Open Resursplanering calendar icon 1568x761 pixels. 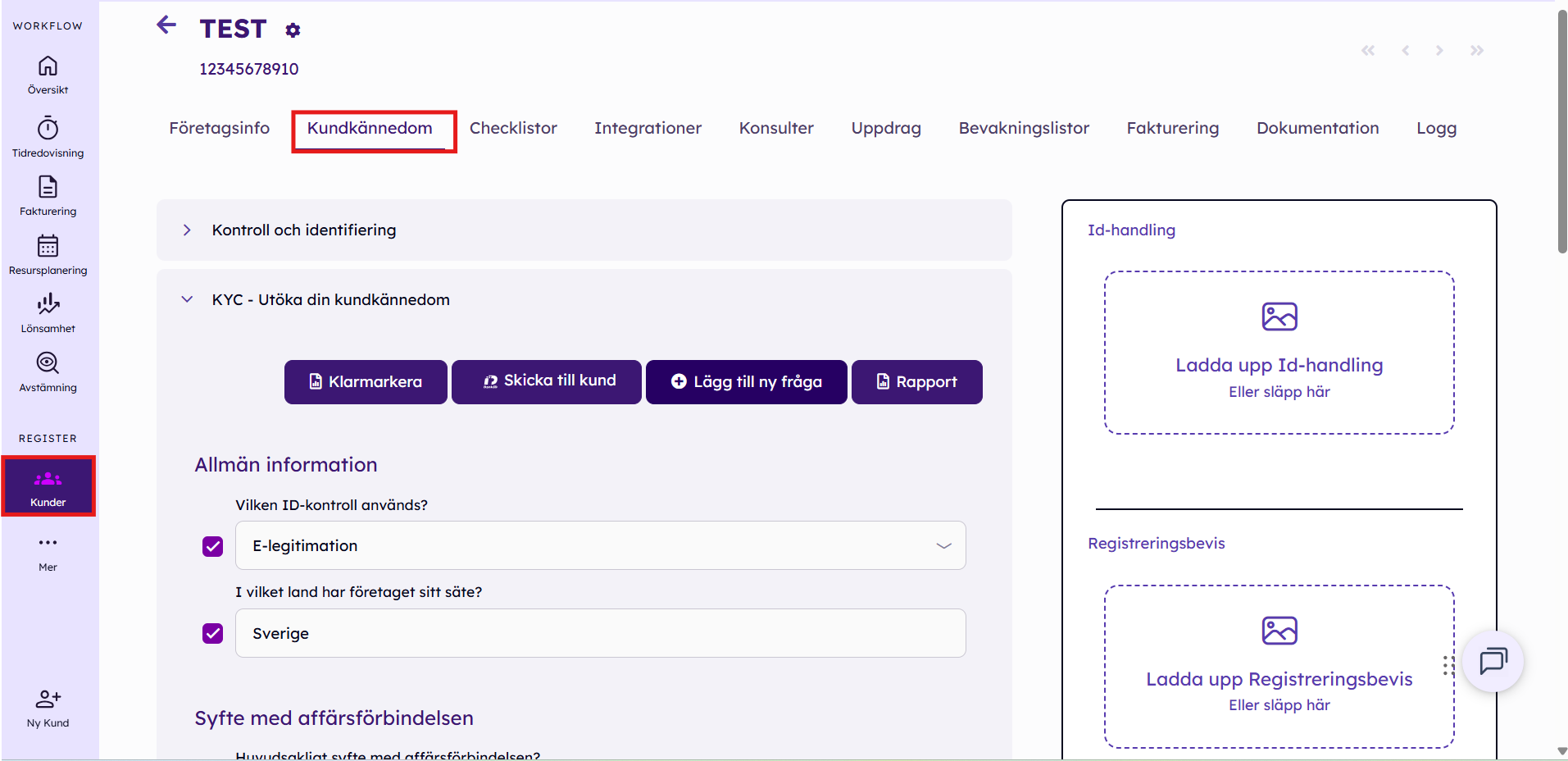tap(48, 246)
